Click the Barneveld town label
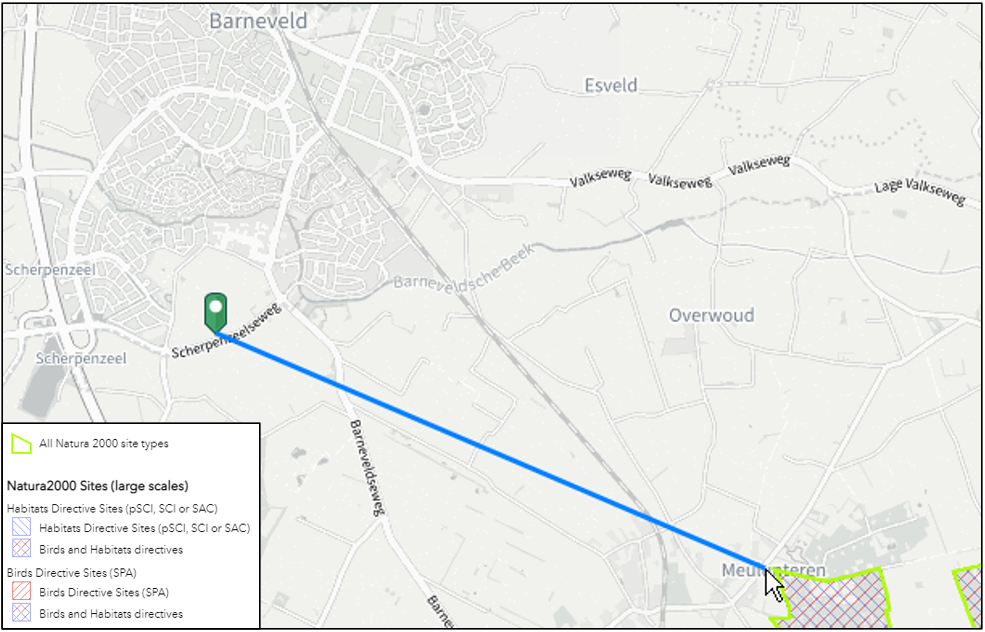 (258, 21)
